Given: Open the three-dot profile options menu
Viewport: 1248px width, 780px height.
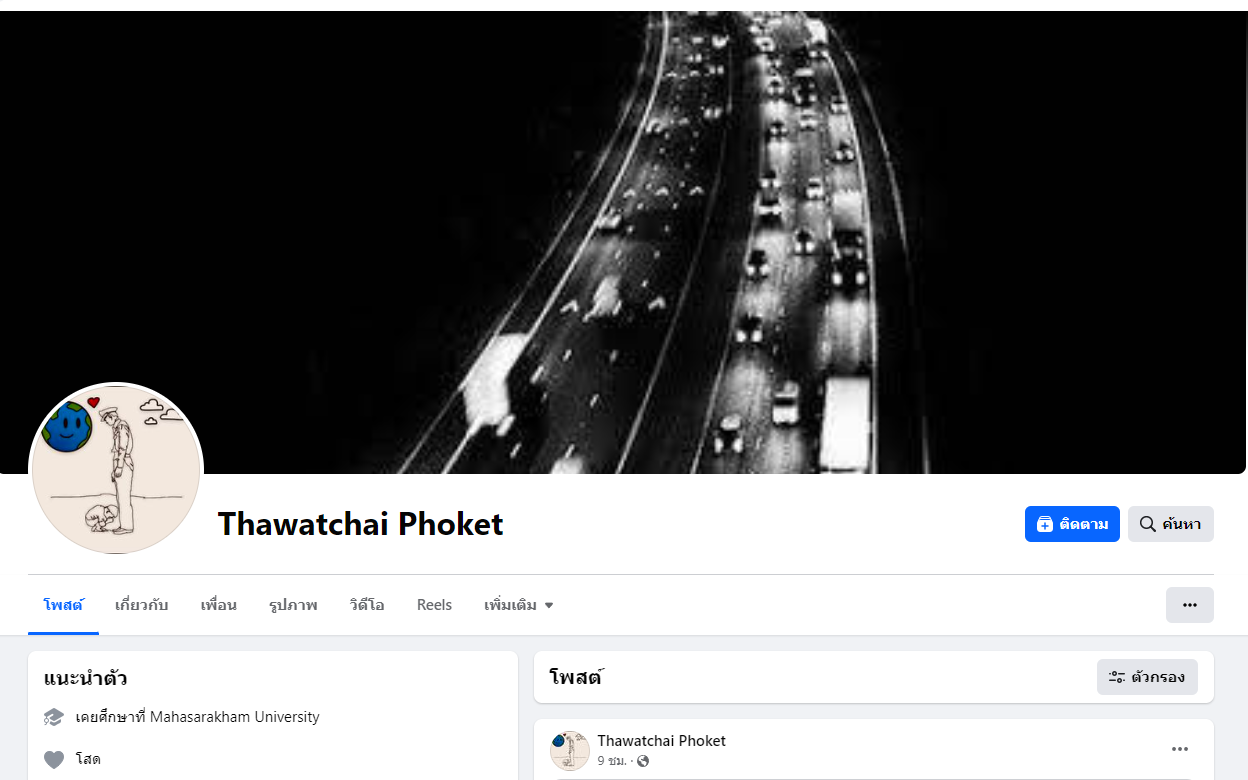Looking at the screenshot, I should 1190,605.
